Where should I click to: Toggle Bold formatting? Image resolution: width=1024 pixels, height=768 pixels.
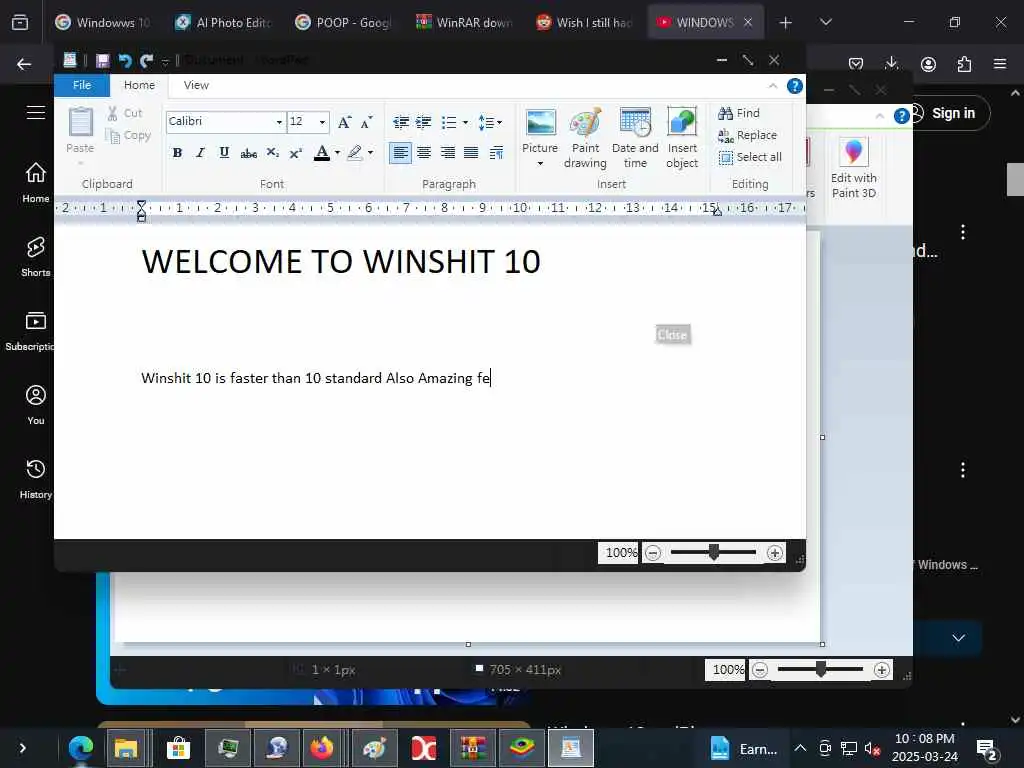click(x=177, y=153)
